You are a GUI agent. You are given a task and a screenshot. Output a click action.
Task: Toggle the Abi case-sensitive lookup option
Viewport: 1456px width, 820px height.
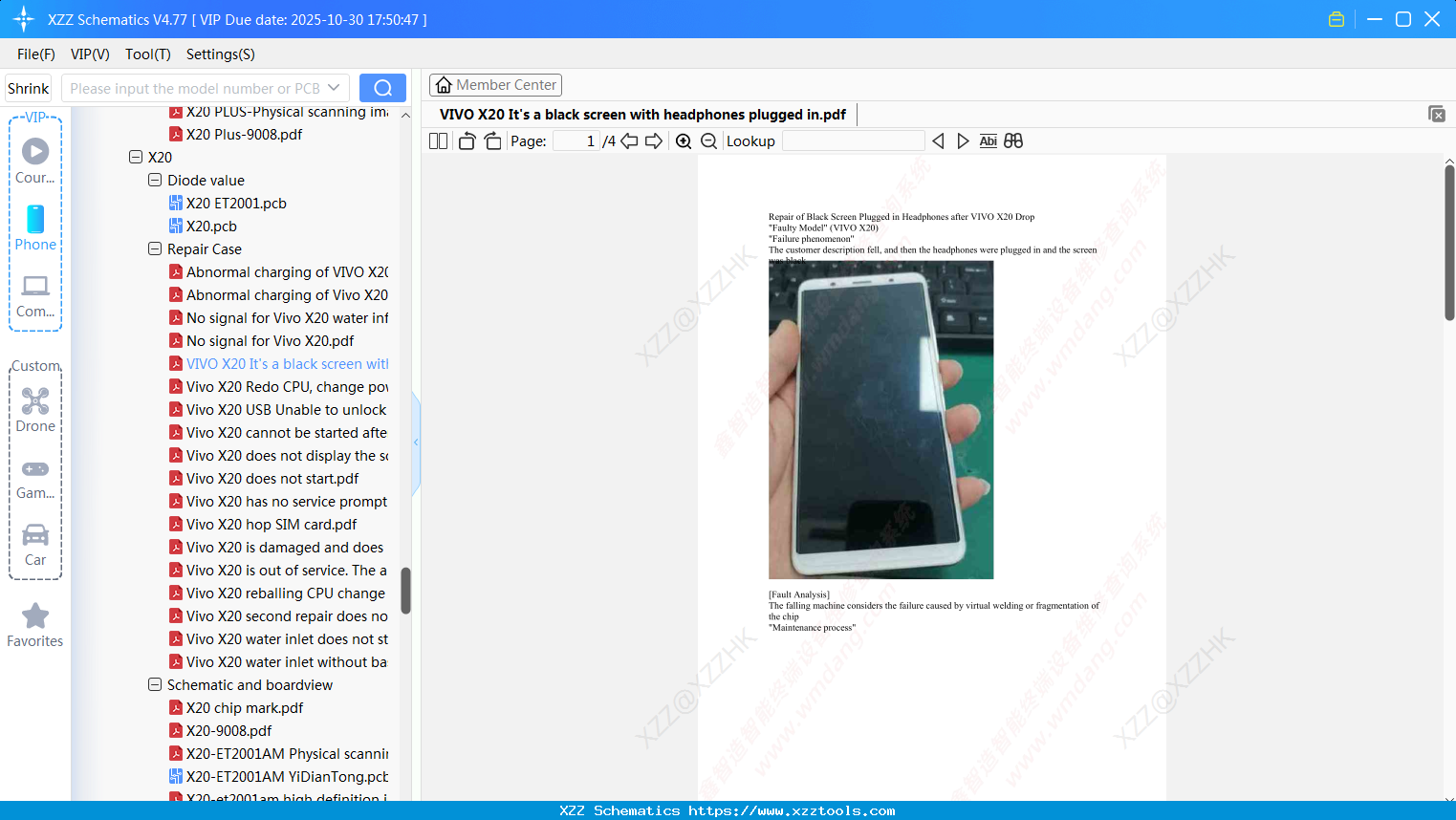click(x=988, y=140)
